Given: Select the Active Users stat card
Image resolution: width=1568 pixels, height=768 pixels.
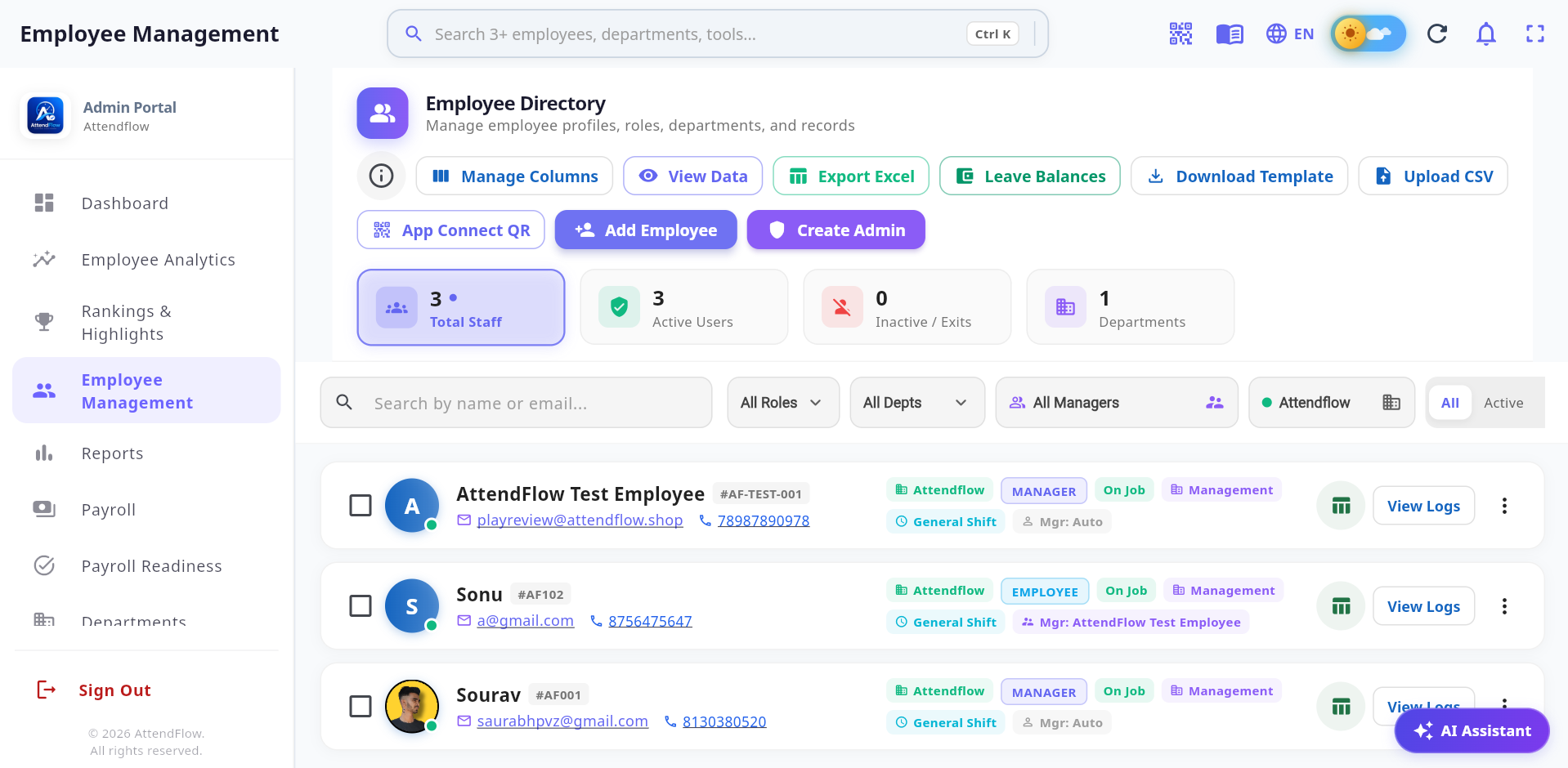Looking at the screenshot, I should coord(684,307).
